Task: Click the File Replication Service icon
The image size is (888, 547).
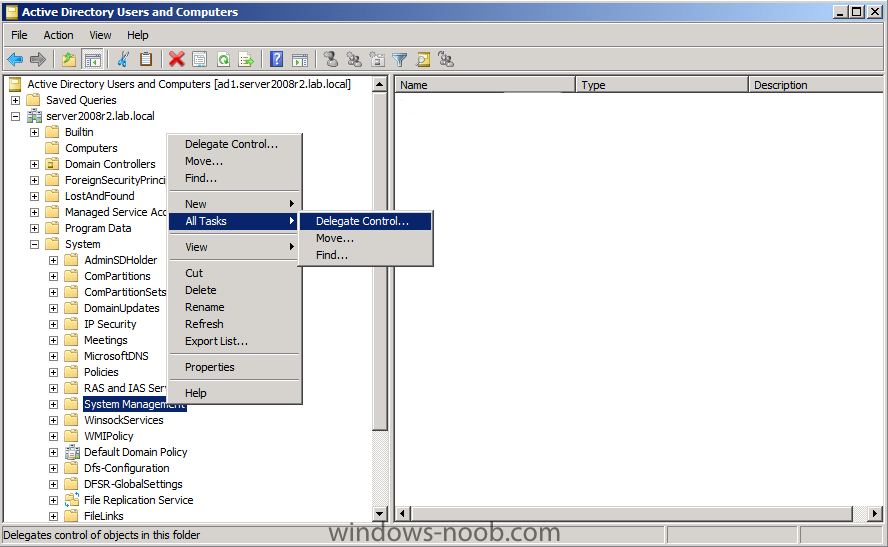Action: [72, 500]
